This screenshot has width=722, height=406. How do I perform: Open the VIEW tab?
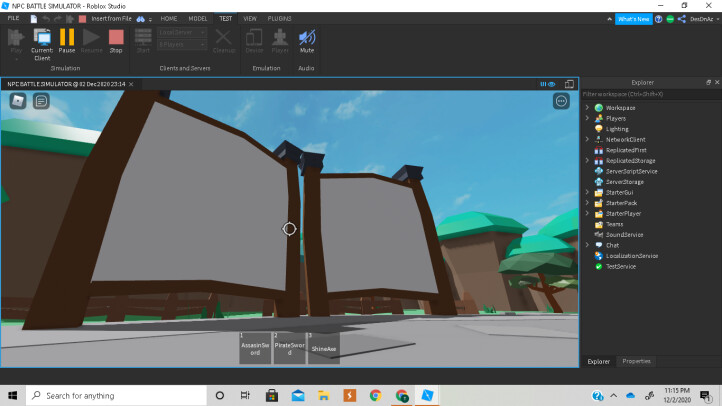tap(250, 19)
